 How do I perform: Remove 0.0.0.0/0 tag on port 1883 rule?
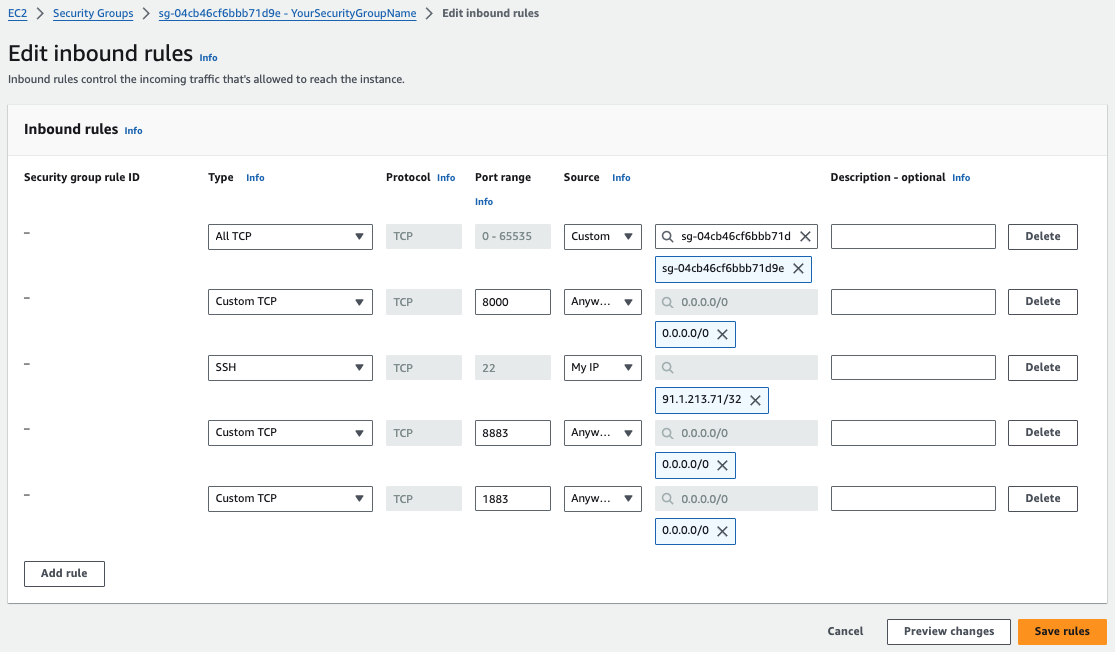tap(722, 531)
